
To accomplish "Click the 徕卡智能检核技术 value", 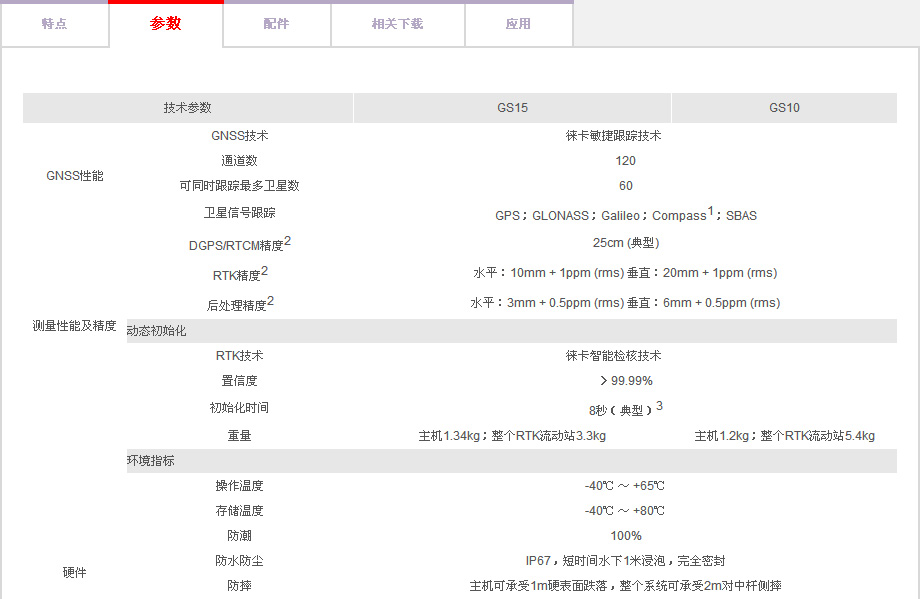I will coord(613,356).
